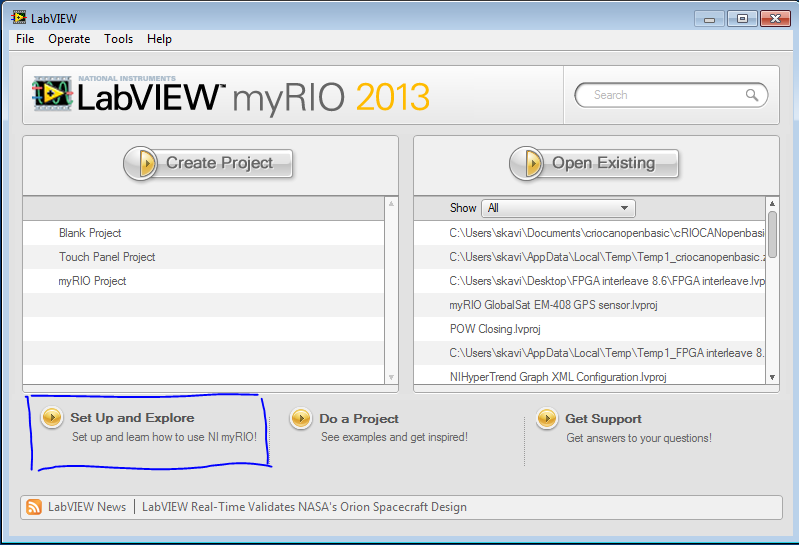
Task: Open the Operate menu
Action: click(x=69, y=39)
